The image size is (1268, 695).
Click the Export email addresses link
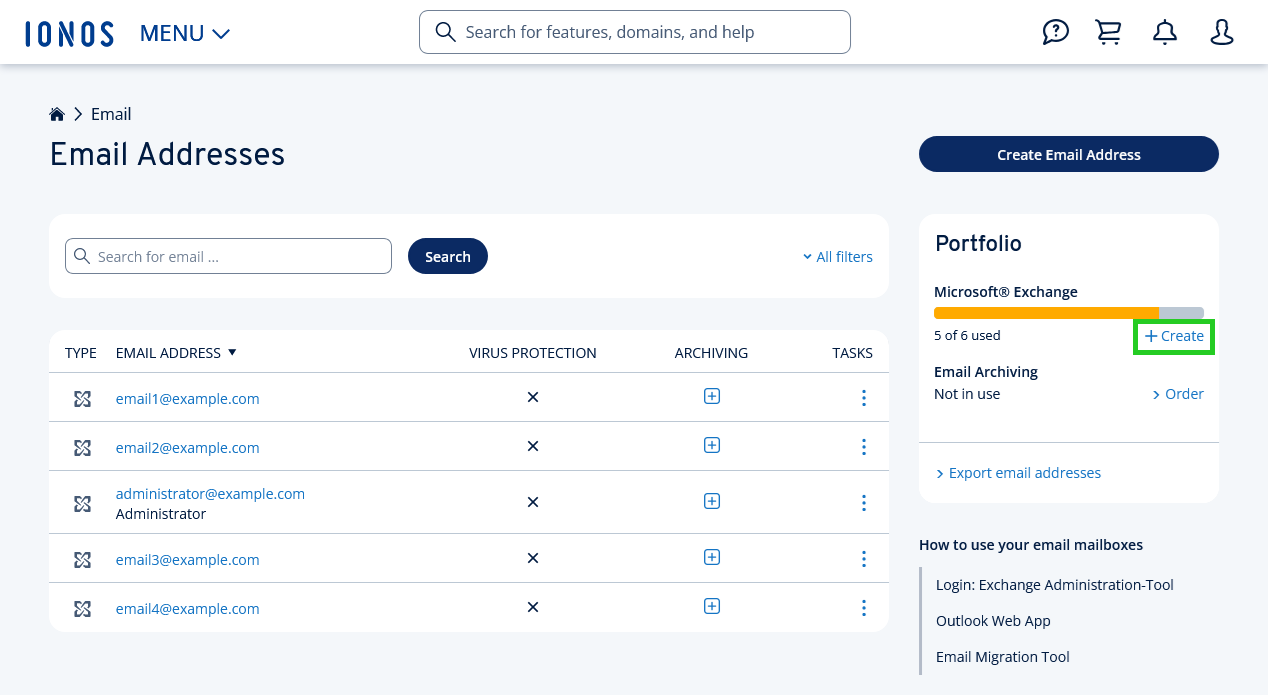coord(1024,473)
